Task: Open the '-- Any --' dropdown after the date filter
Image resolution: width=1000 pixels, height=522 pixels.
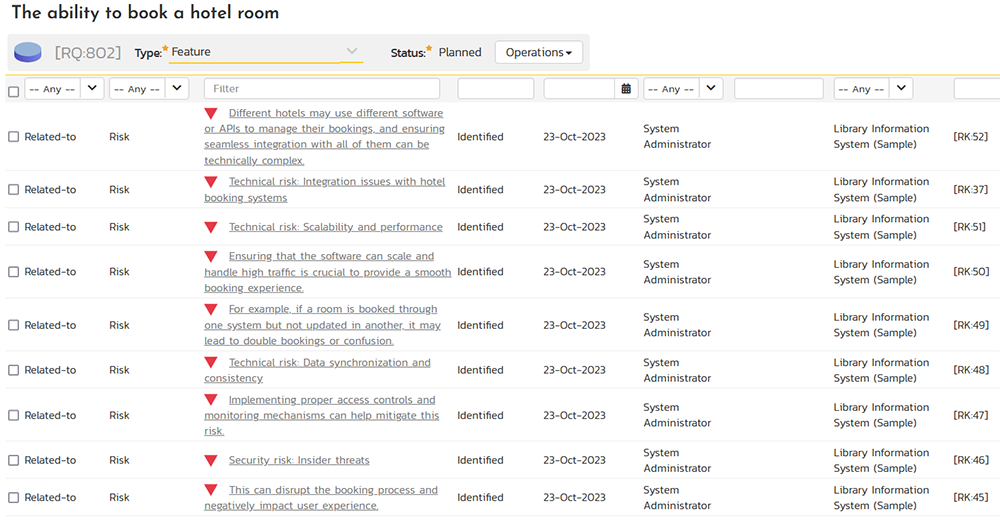Action: [683, 89]
